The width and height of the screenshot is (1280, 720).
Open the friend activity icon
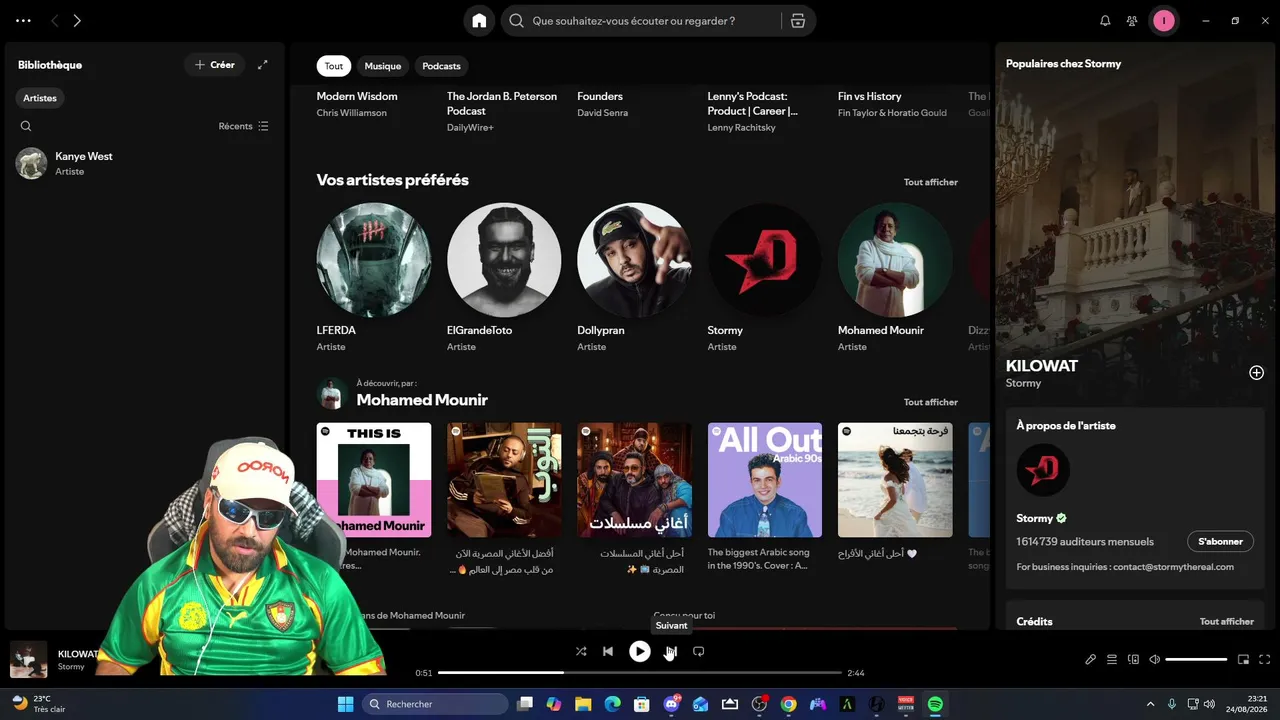[1132, 20]
